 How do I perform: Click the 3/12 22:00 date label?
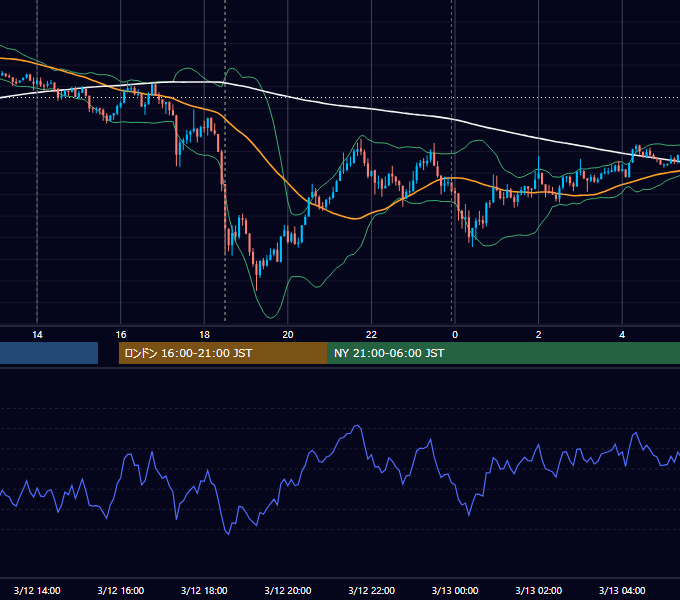(372, 590)
